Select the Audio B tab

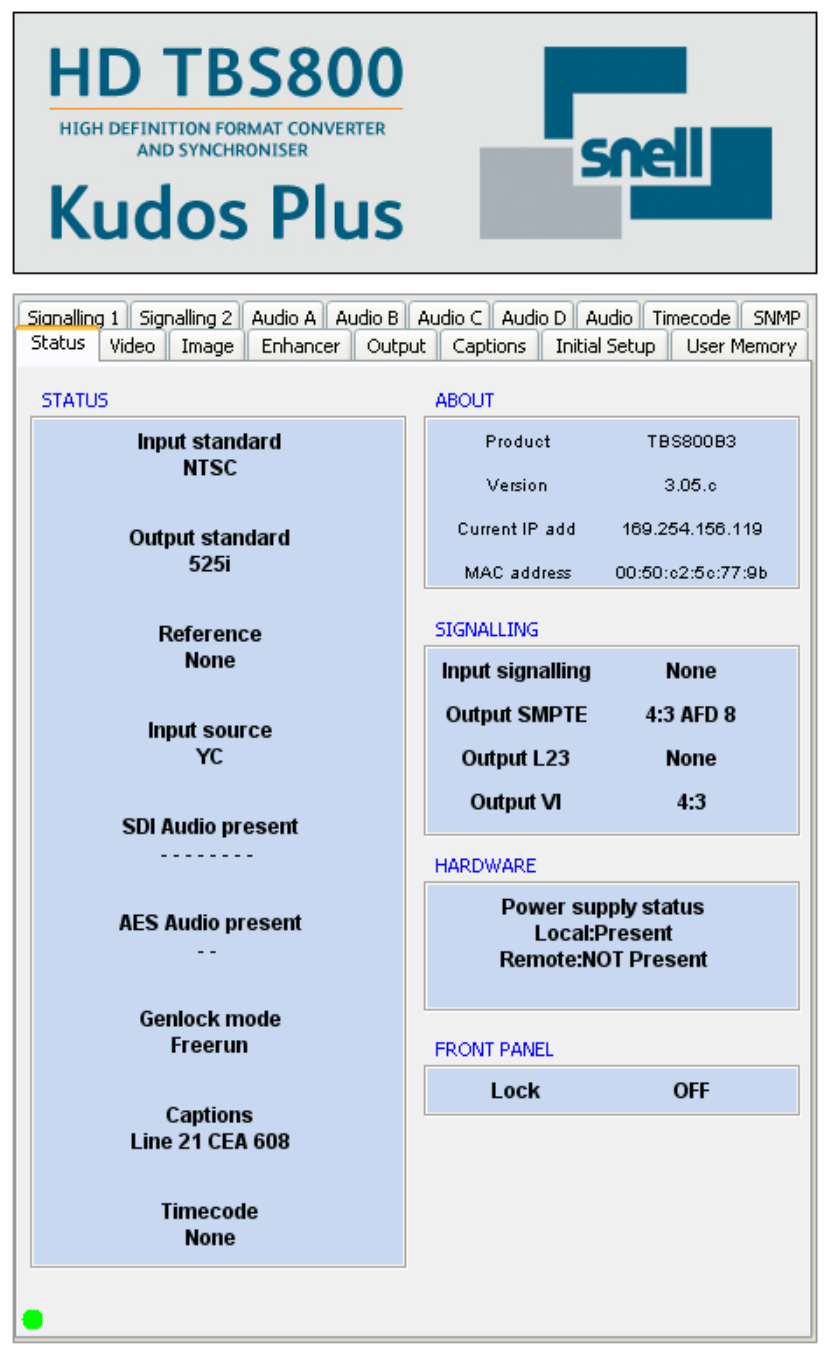click(x=367, y=317)
